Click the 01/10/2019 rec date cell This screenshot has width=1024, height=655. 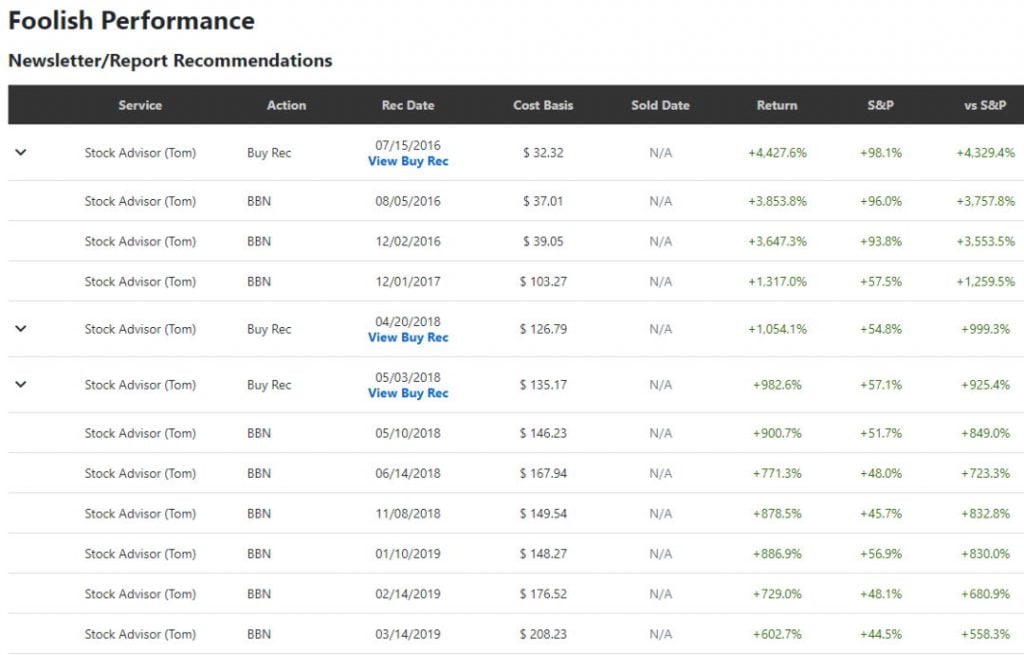pyautogui.click(x=408, y=554)
